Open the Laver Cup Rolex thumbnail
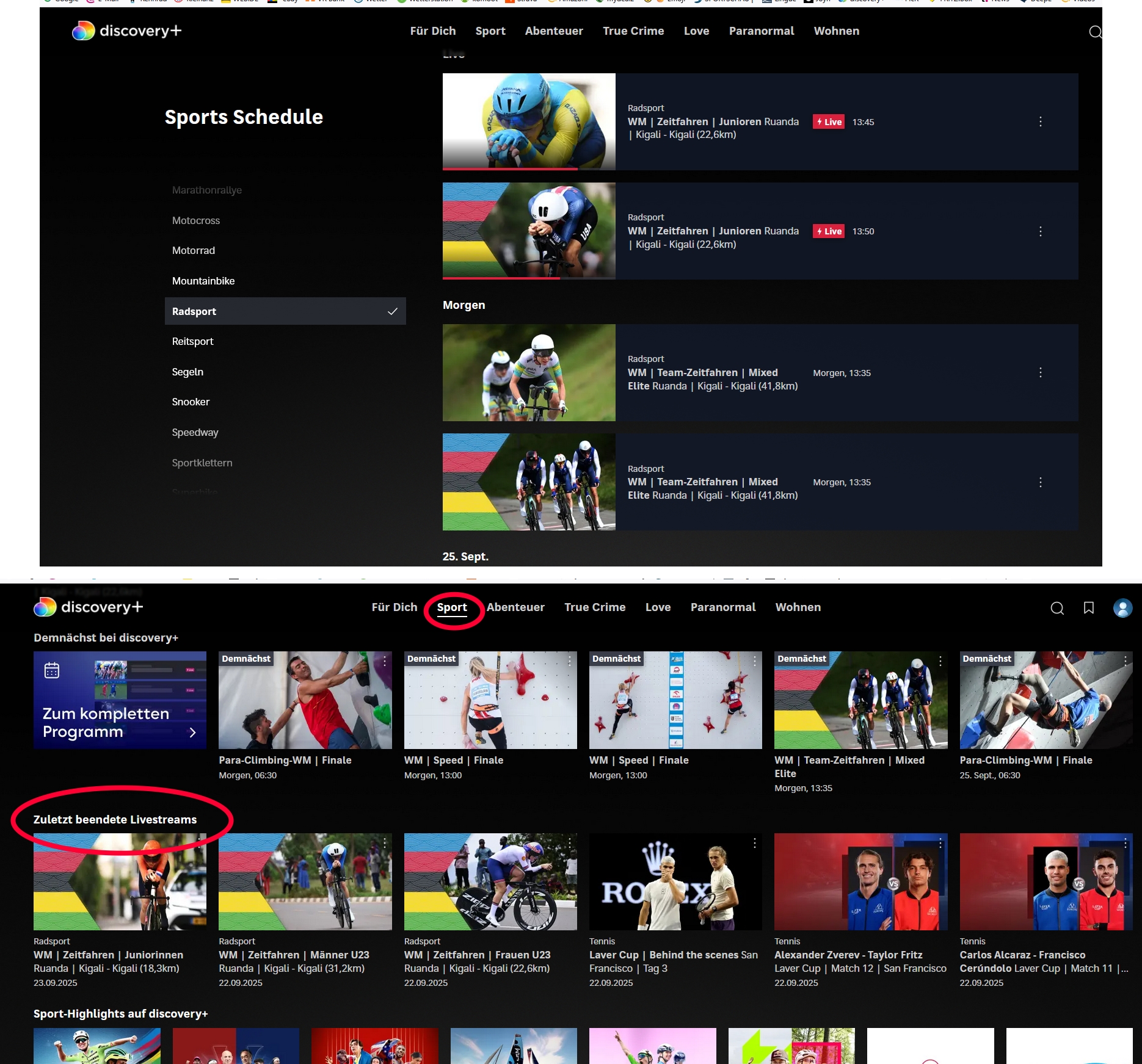The height and width of the screenshot is (1064, 1142). [675, 881]
